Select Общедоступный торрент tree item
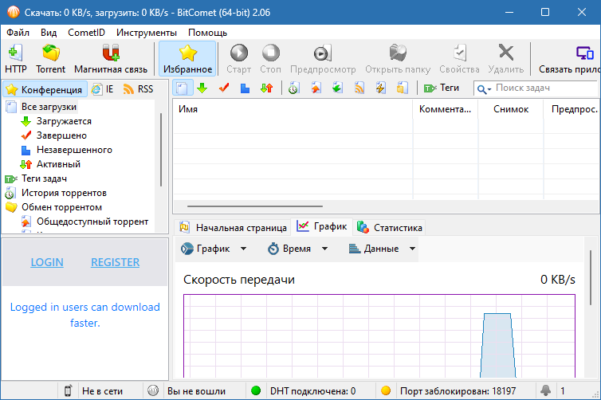This screenshot has height=400, width=601. pyautogui.click(x=92, y=221)
